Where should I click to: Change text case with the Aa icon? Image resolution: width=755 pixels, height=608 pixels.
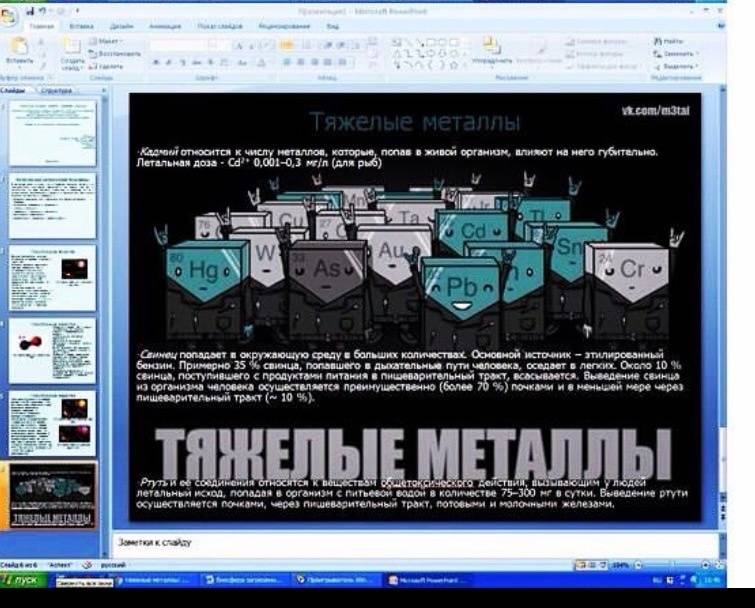click(x=243, y=63)
